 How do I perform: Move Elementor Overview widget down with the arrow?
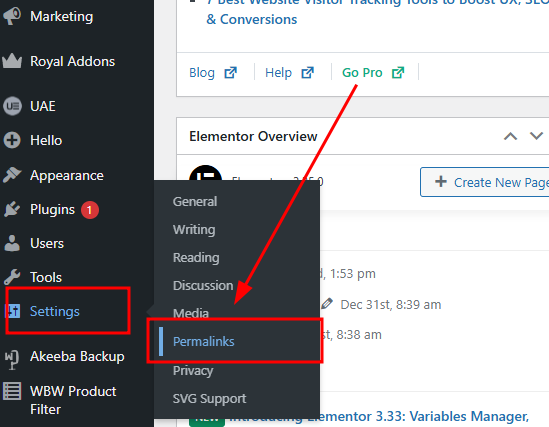536,135
